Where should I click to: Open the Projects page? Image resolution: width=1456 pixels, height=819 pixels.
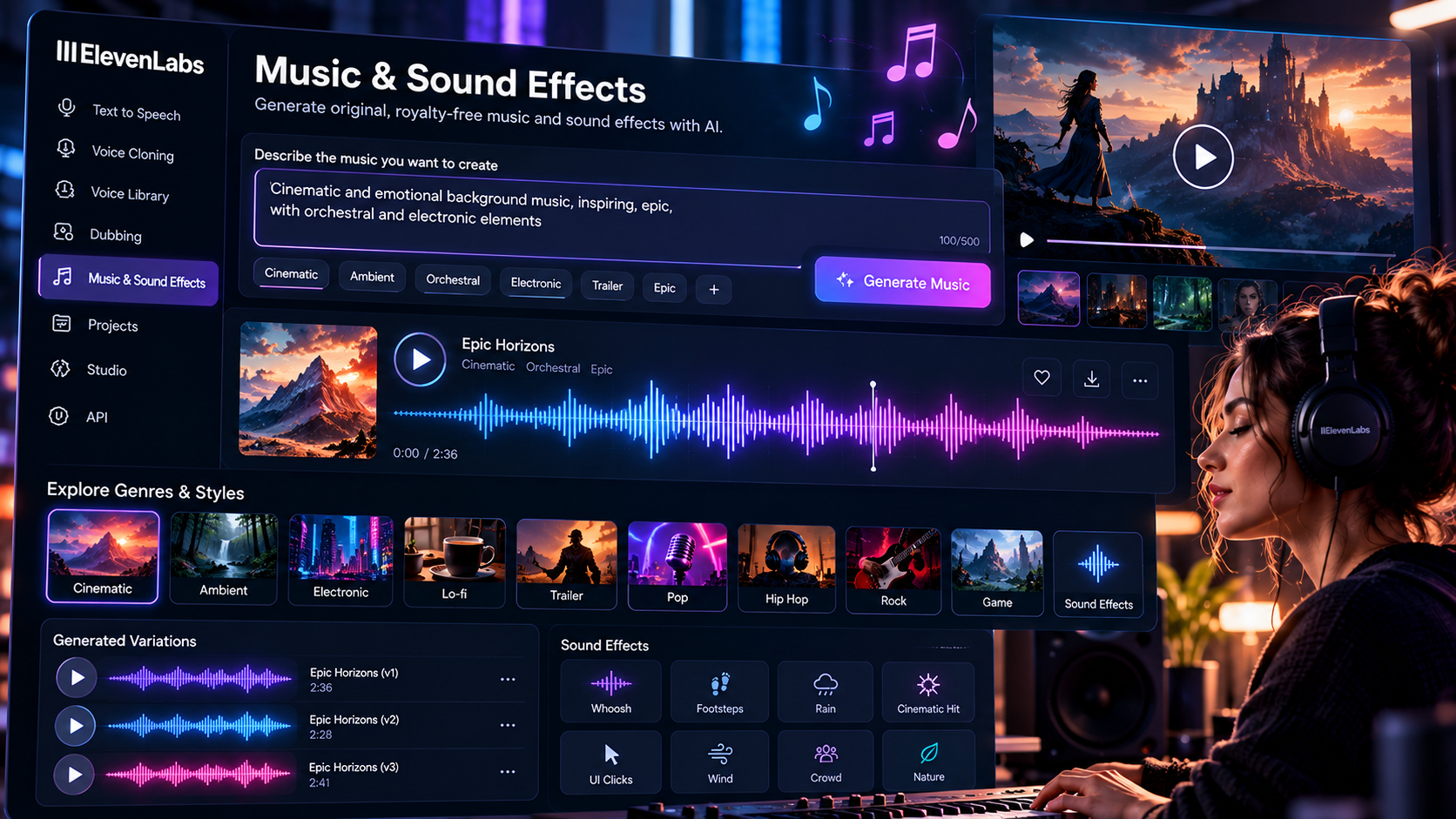(x=112, y=326)
